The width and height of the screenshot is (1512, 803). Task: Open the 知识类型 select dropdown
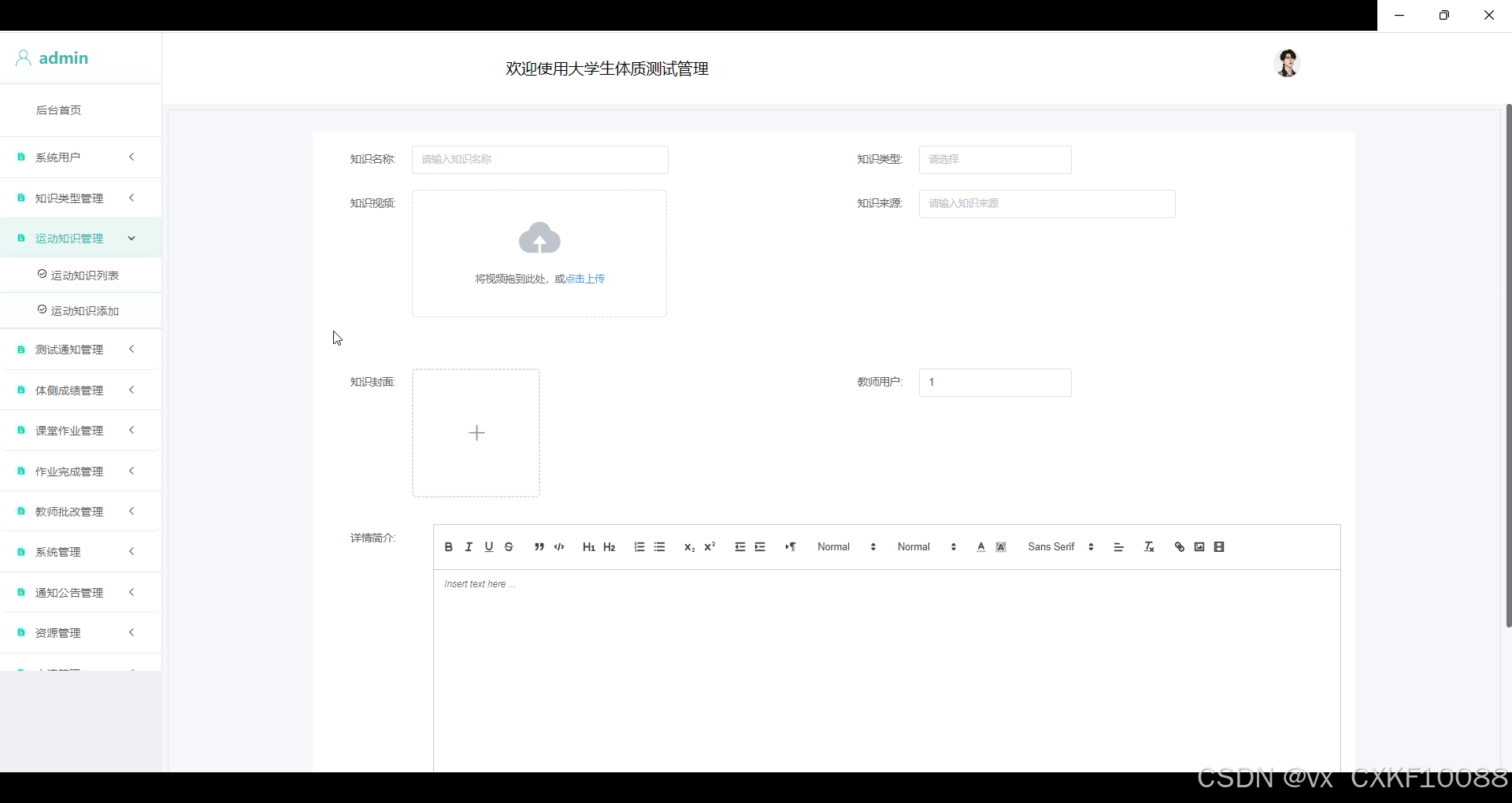tap(995, 160)
